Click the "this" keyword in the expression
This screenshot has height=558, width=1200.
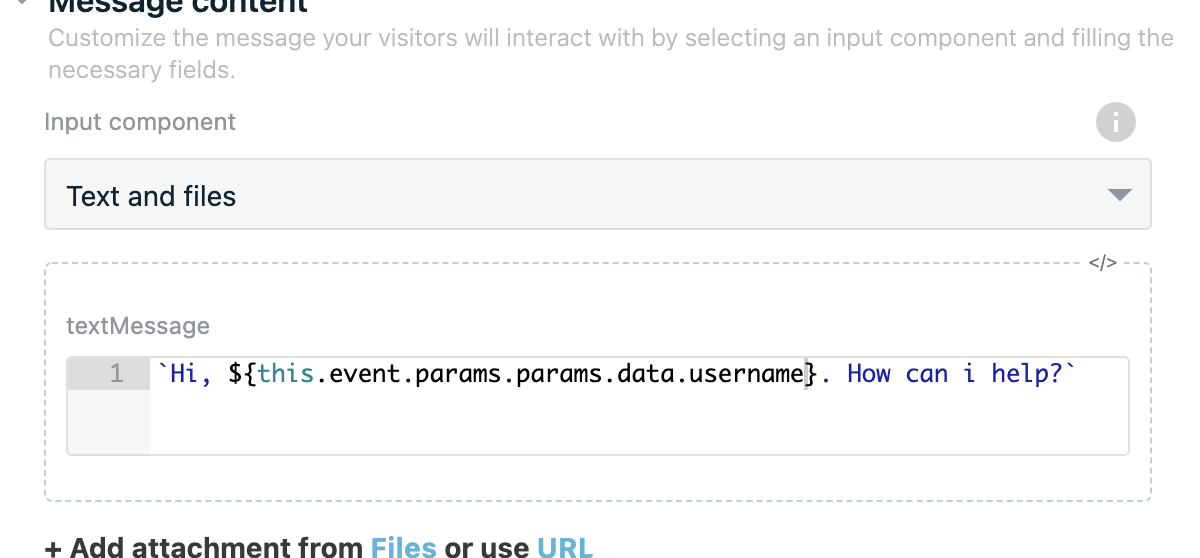coord(285,374)
